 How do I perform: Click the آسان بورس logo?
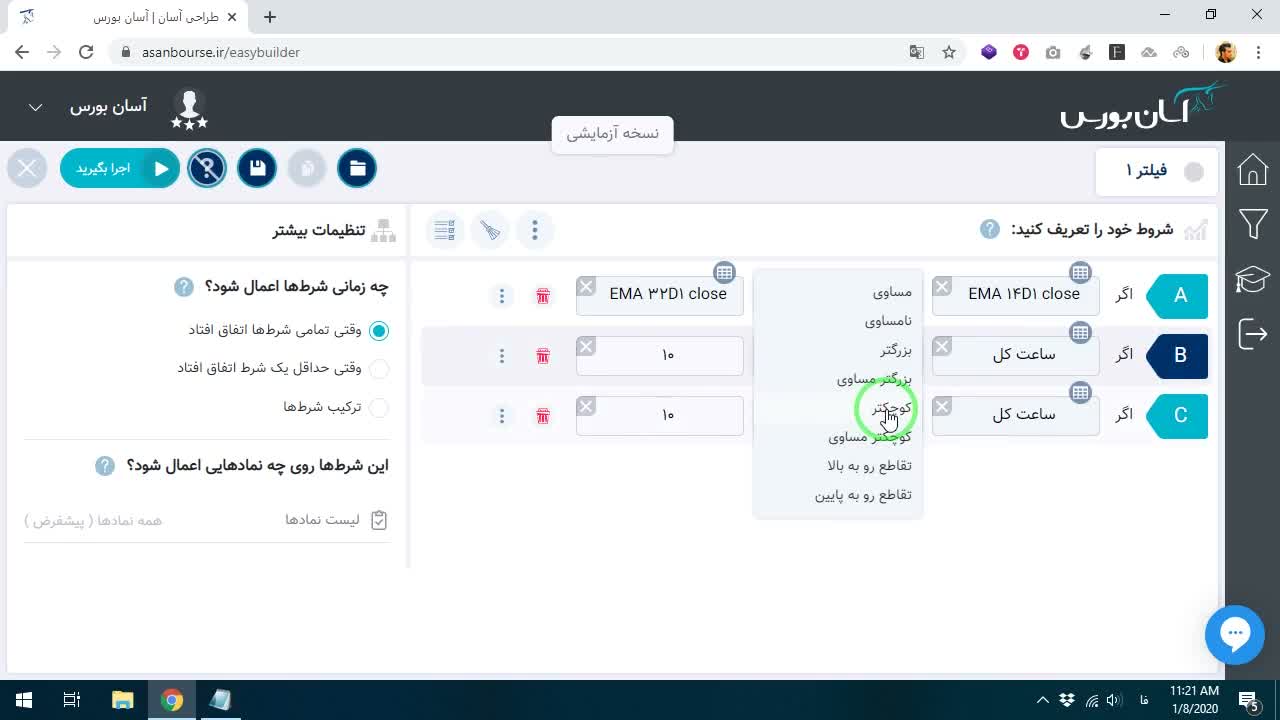pyautogui.click(x=1143, y=105)
